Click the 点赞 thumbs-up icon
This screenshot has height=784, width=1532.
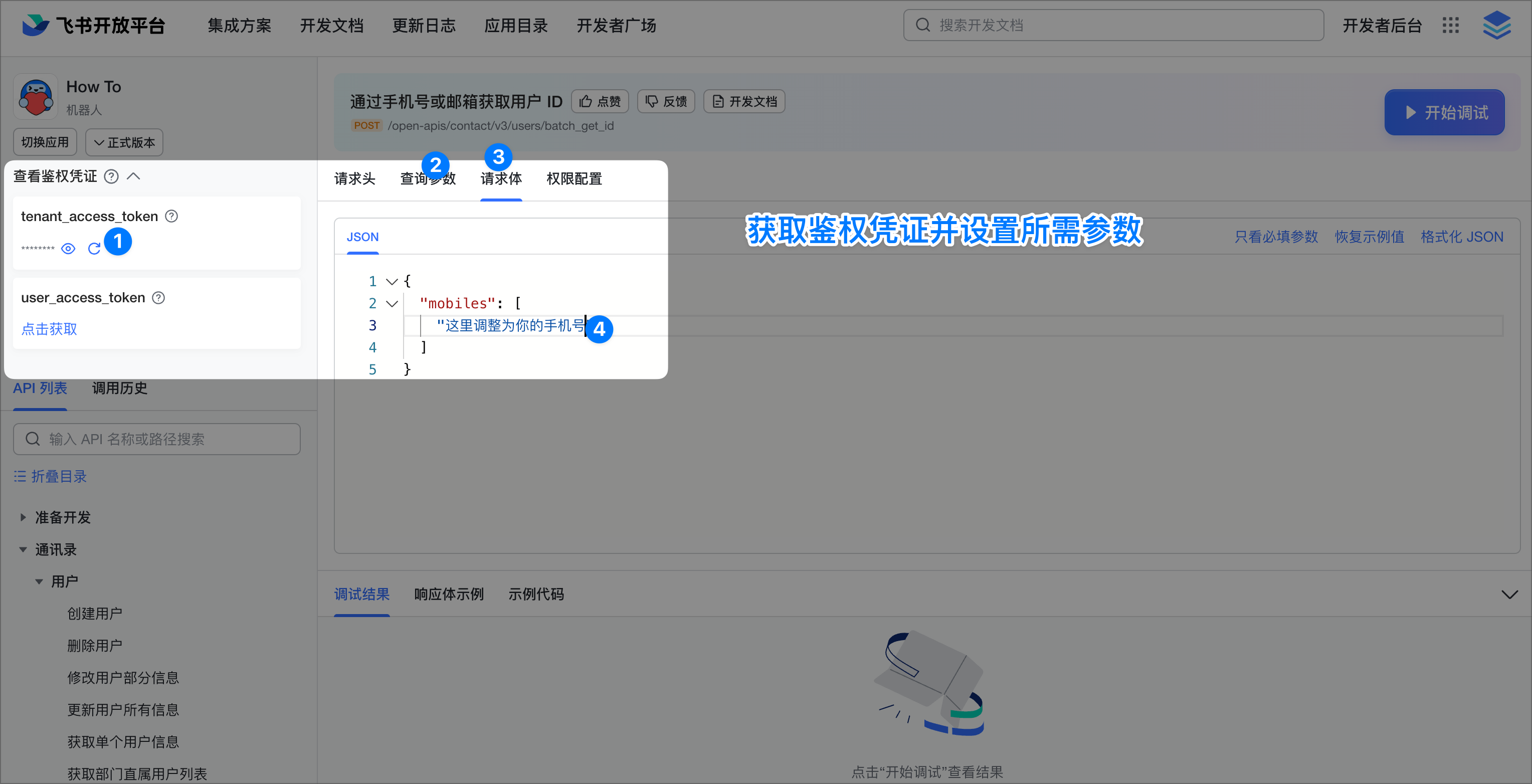click(x=585, y=101)
